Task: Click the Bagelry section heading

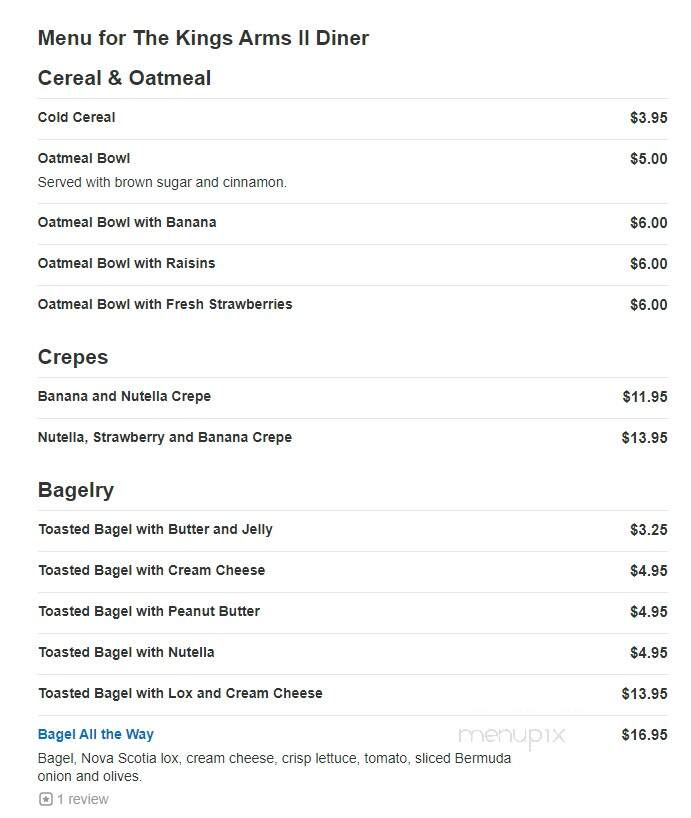Action: pyautogui.click(x=76, y=490)
